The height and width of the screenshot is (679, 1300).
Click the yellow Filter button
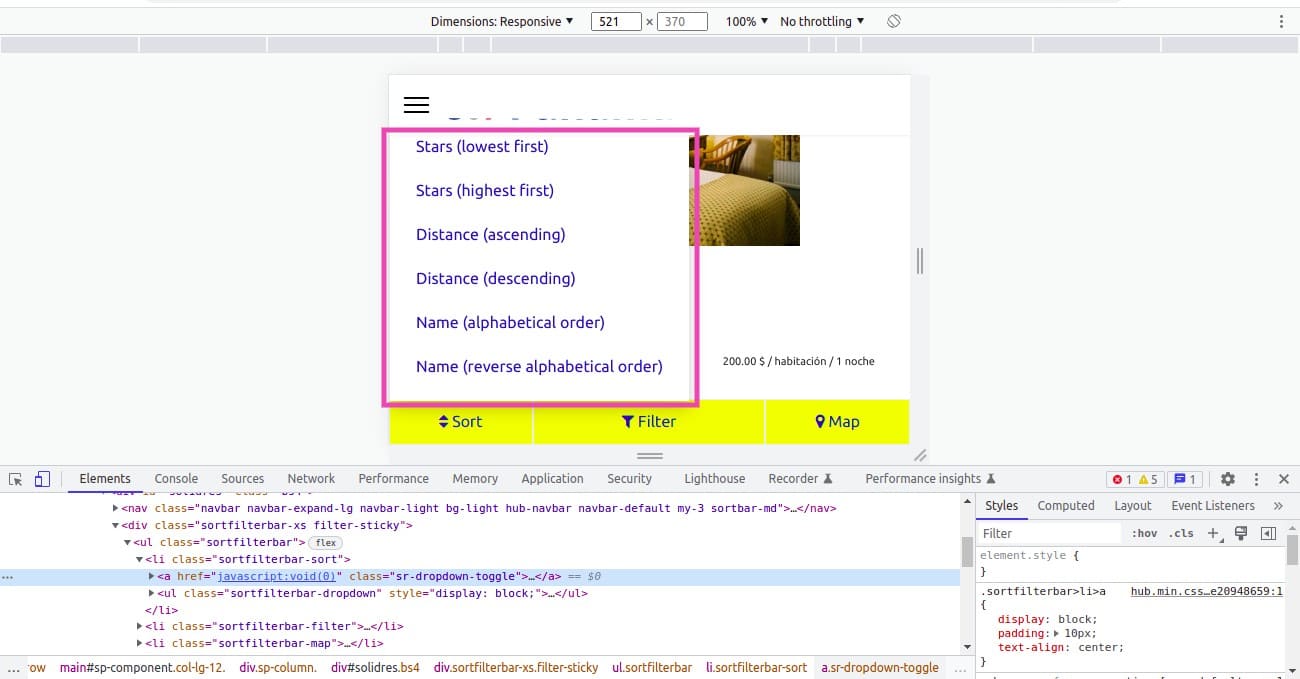click(649, 422)
